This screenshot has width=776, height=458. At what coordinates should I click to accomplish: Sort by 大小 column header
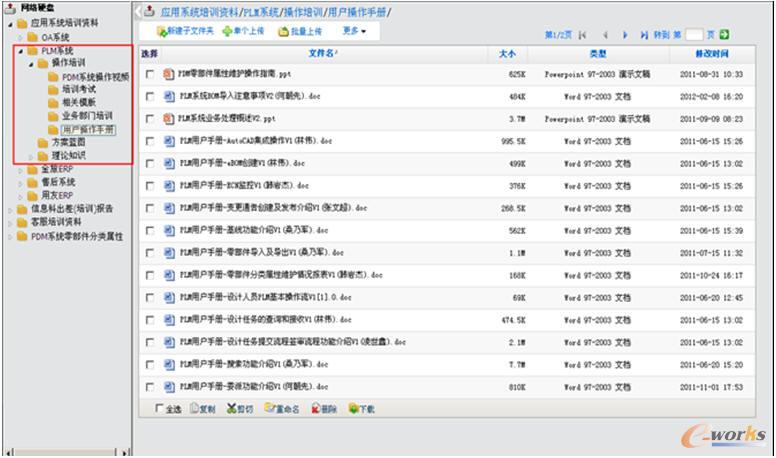507,53
